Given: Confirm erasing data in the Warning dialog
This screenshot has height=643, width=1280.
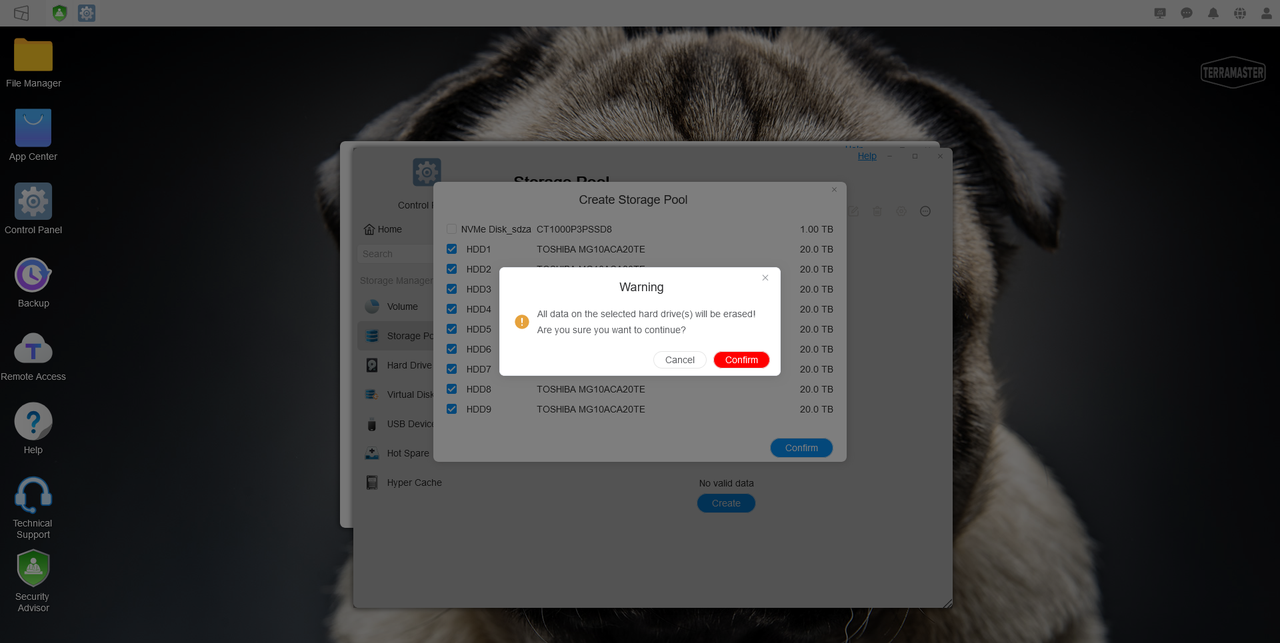Looking at the screenshot, I should [741, 360].
